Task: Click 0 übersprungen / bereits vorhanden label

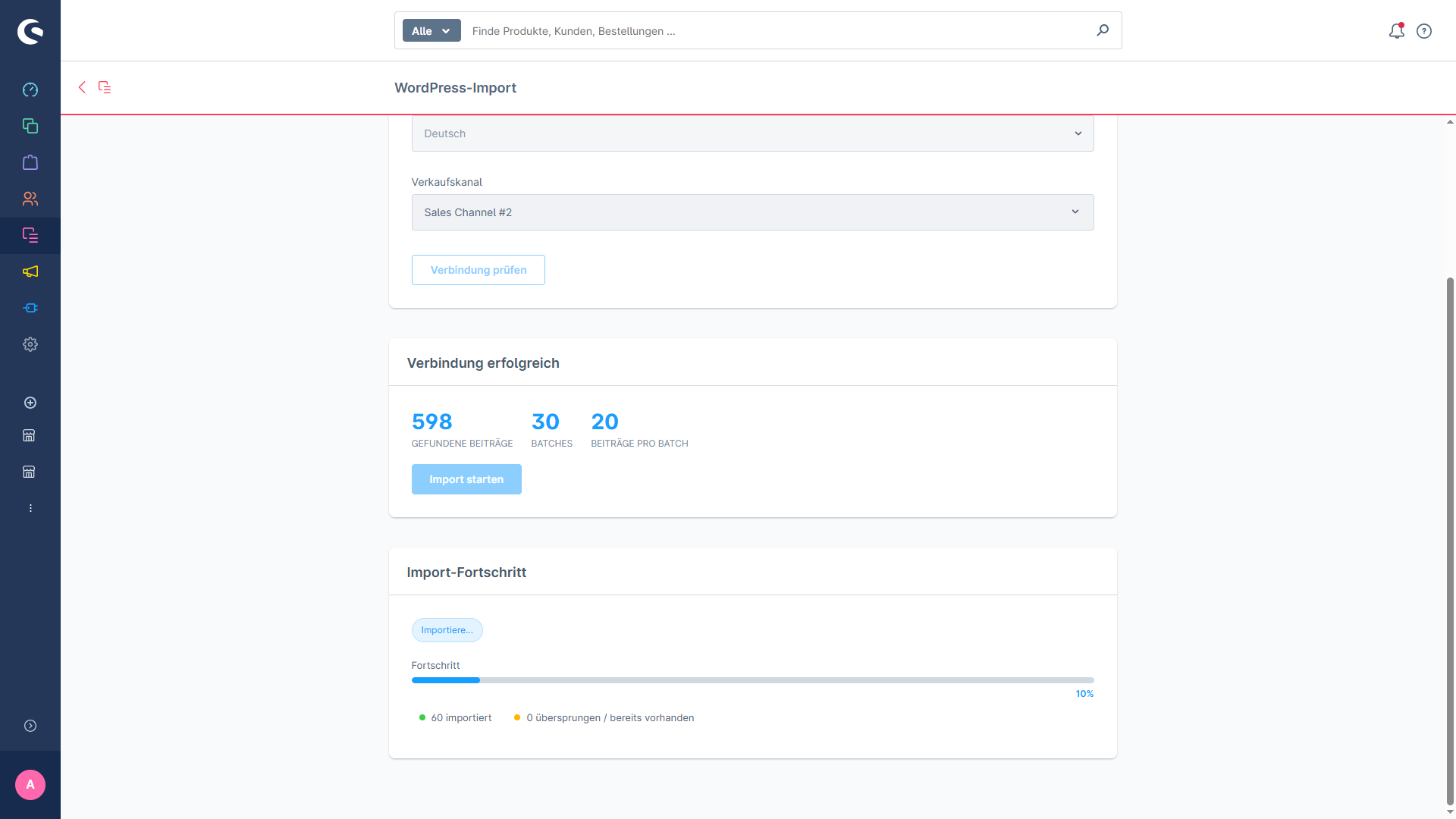Action: (x=610, y=718)
